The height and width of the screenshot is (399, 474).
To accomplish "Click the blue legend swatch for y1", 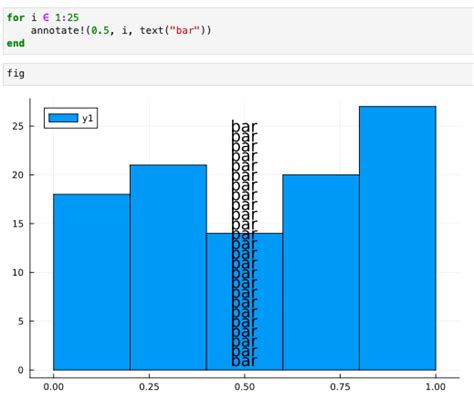I will pyautogui.click(x=63, y=118).
